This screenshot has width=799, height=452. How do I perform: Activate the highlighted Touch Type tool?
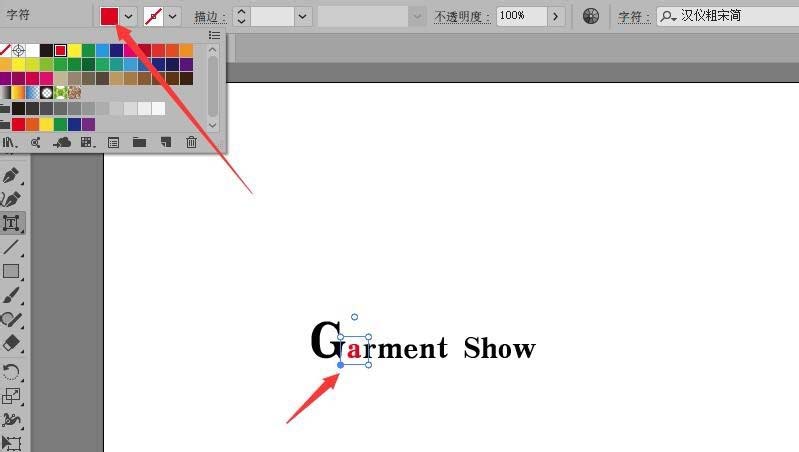tap(11, 223)
